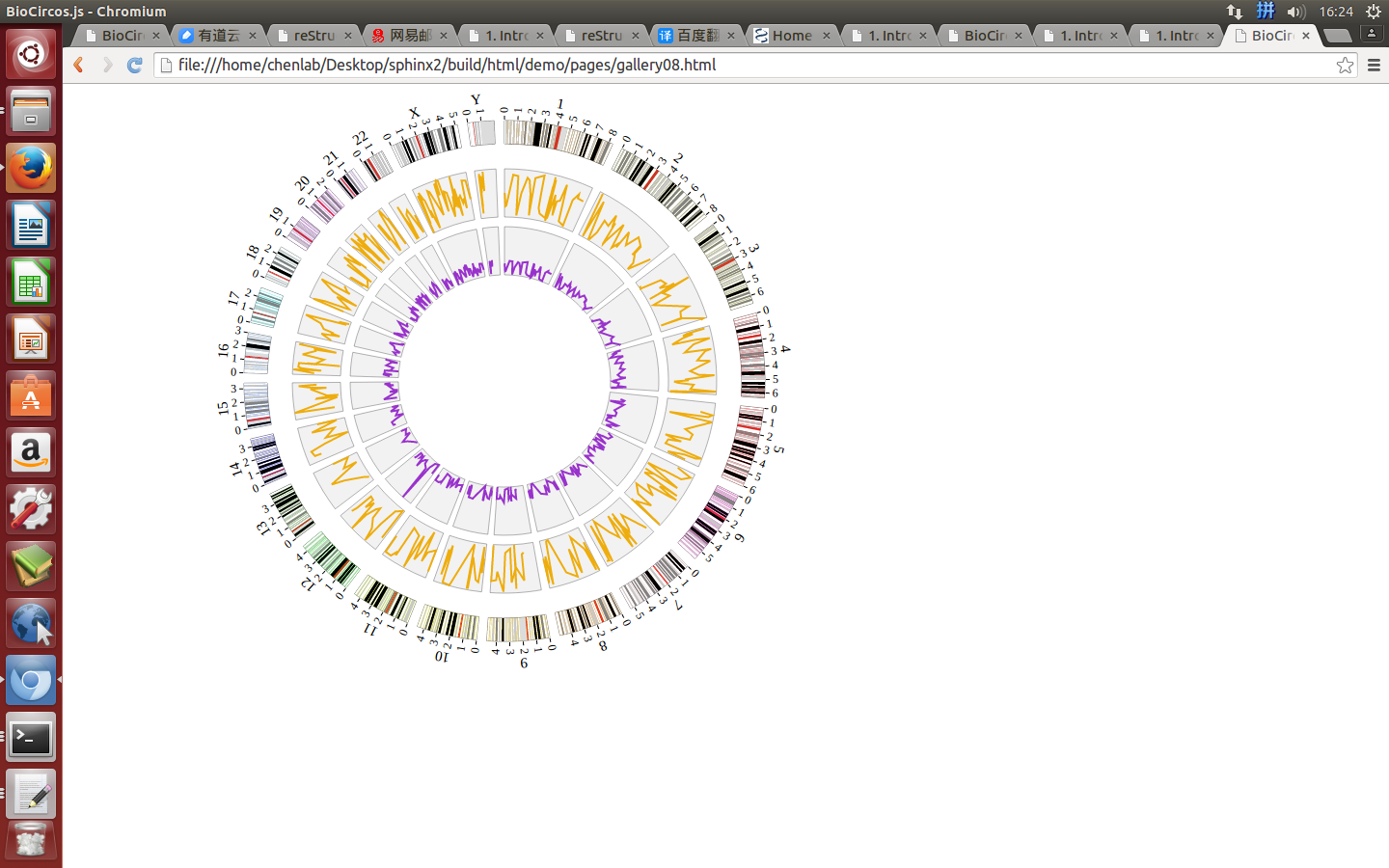The width and height of the screenshot is (1389, 868).
Task: Click the network indicator in top panel
Action: point(1235,12)
